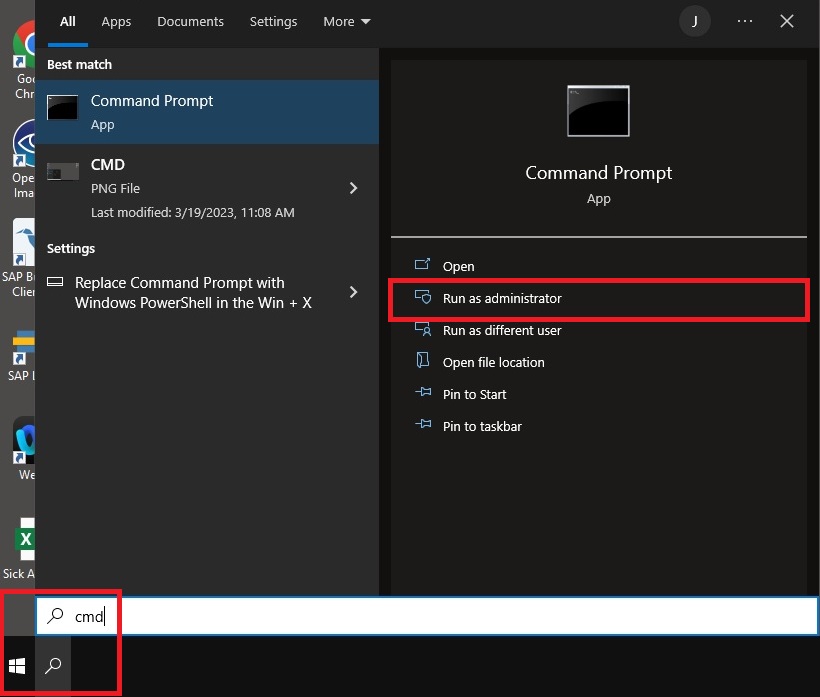
Task: Expand the Replace Command Prompt setting arrow
Action: tap(354, 292)
